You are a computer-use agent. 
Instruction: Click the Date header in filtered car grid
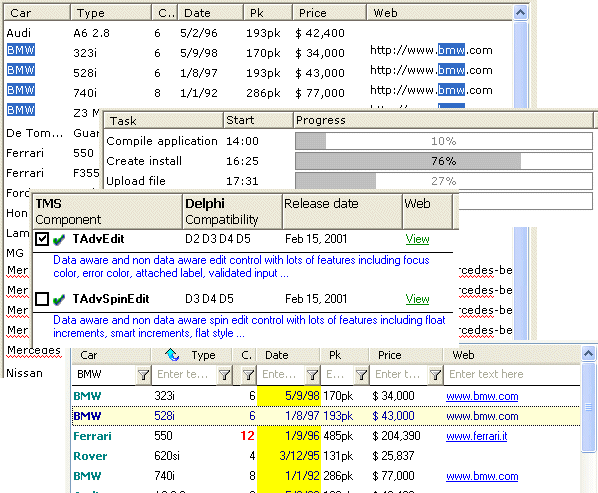[288, 355]
